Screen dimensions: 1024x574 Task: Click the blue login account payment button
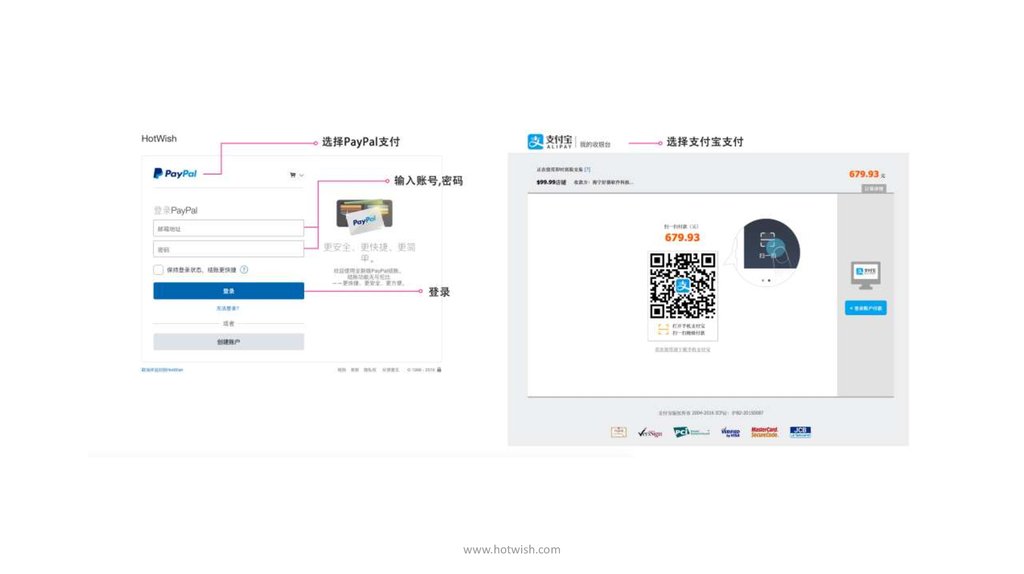click(865, 308)
